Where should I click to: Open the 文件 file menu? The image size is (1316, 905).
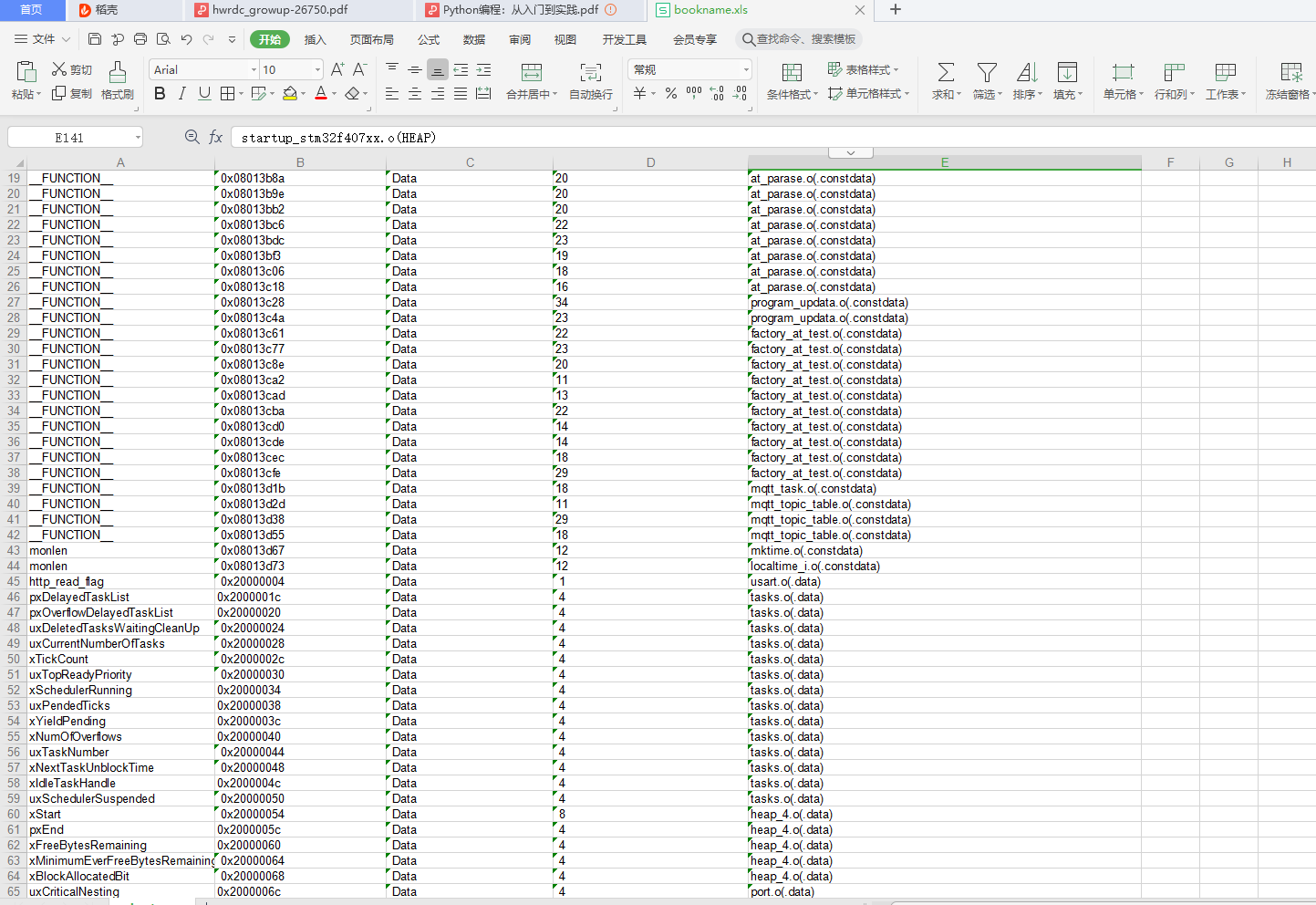pyautogui.click(x=42, y=39)
